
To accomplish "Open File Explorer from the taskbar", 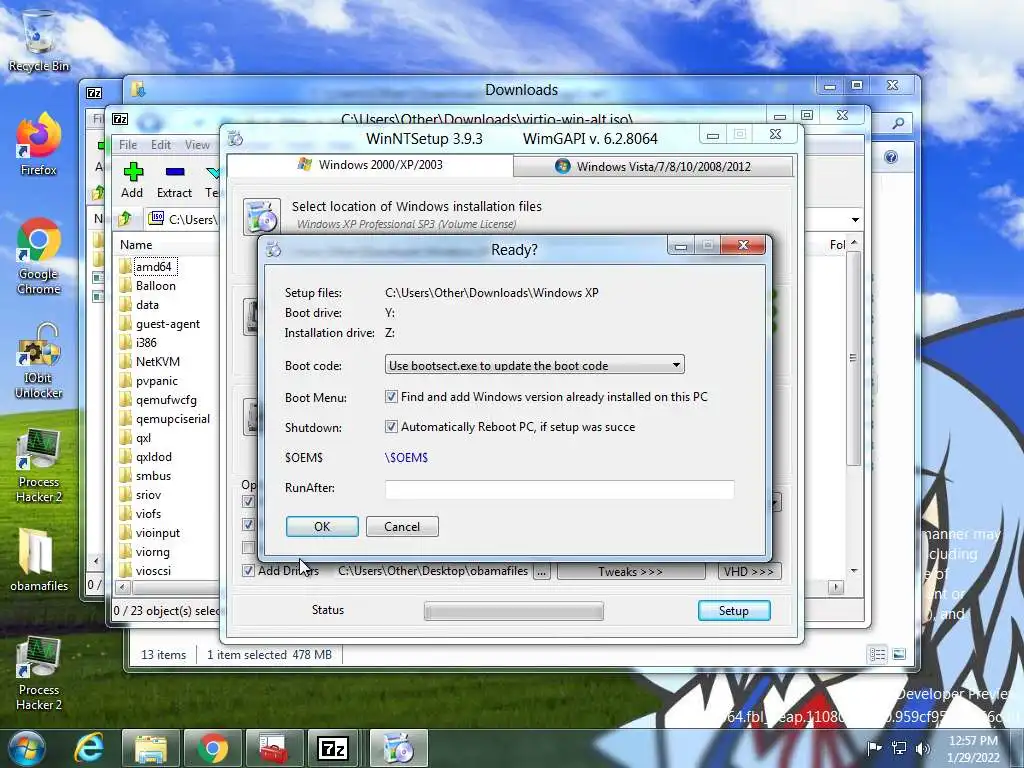I will (x=151, y=748).
